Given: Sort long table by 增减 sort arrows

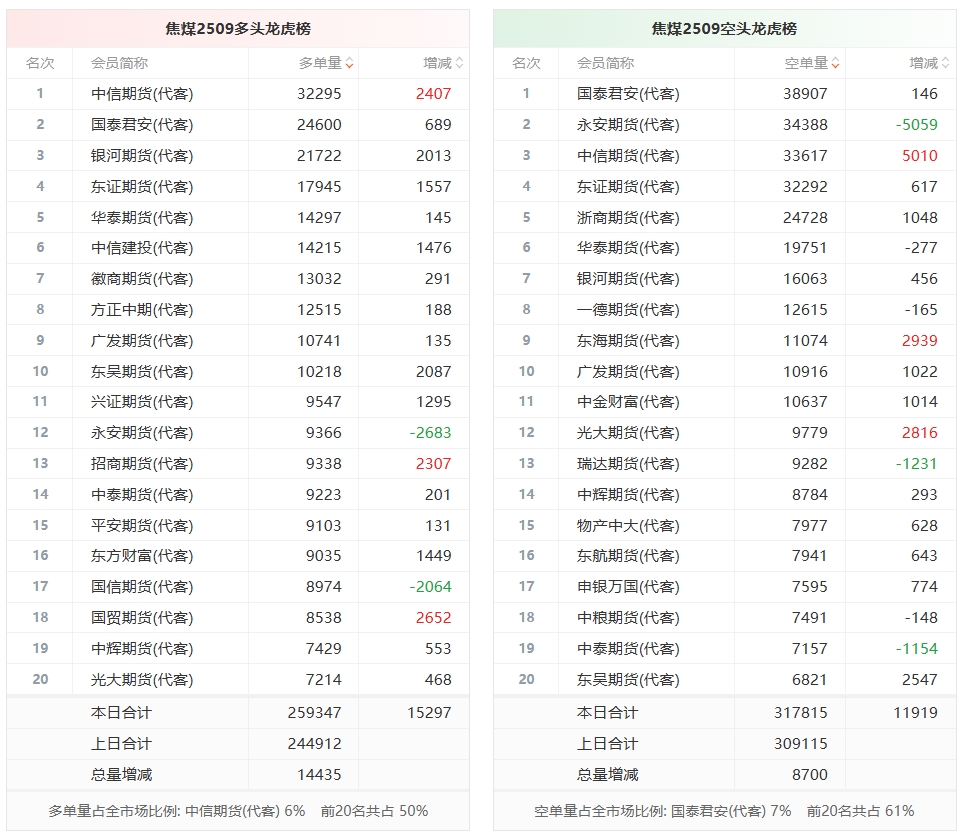Looking at the screenshot, I should 459,63.
